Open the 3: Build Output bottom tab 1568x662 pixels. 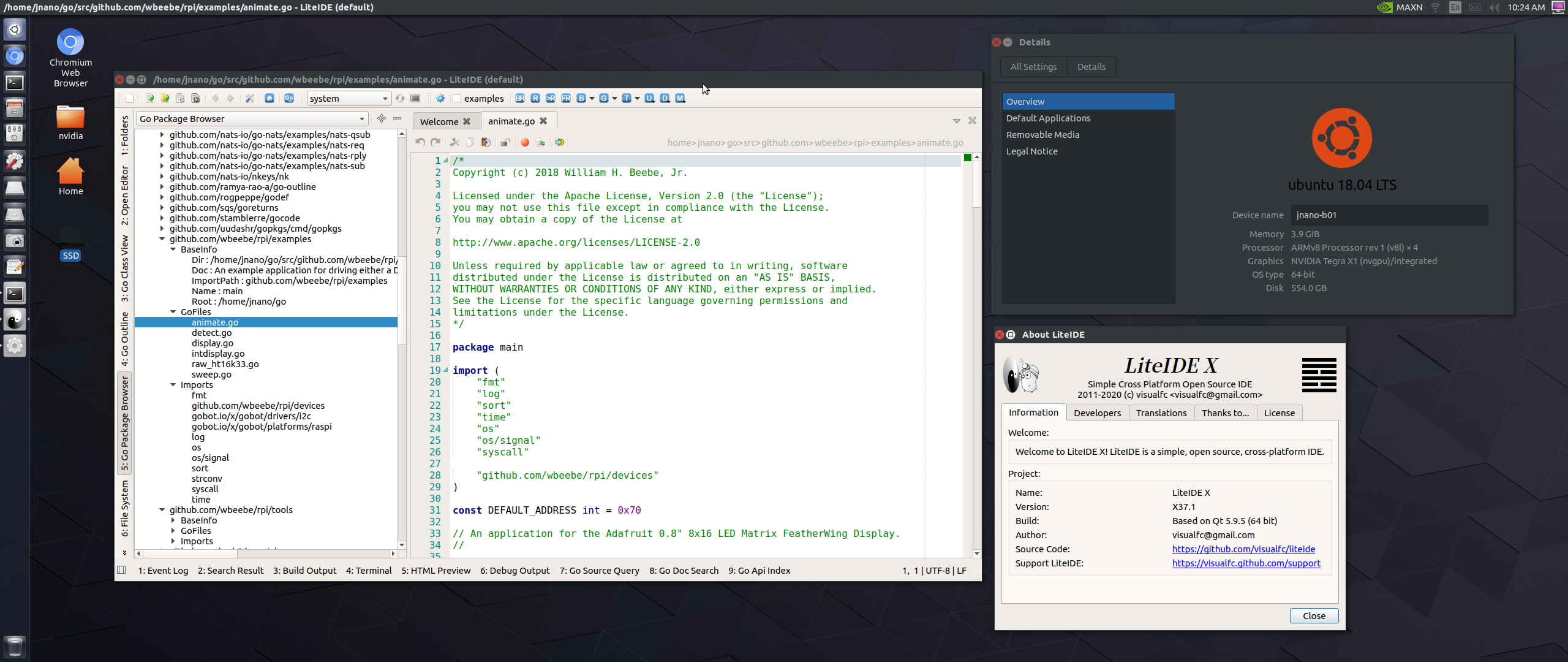(305, 570)
